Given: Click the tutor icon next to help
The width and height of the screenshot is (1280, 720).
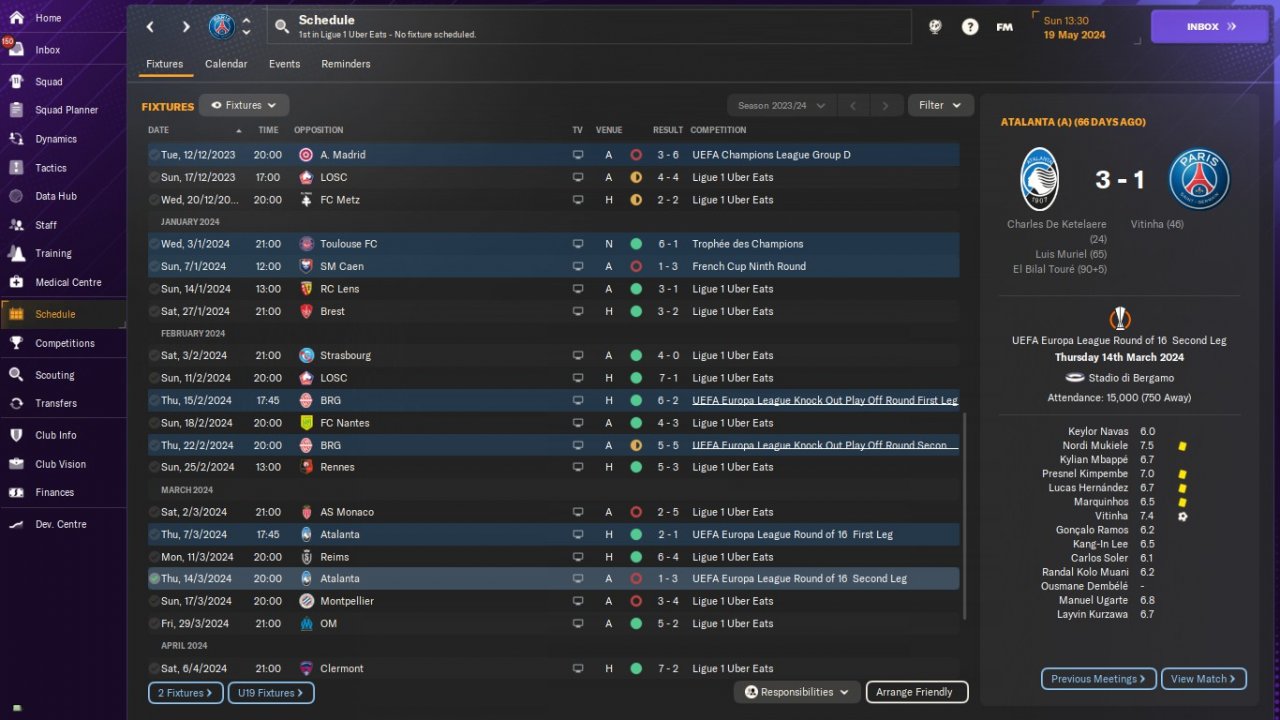Looking at the screenshot, I should click(935, 27).
